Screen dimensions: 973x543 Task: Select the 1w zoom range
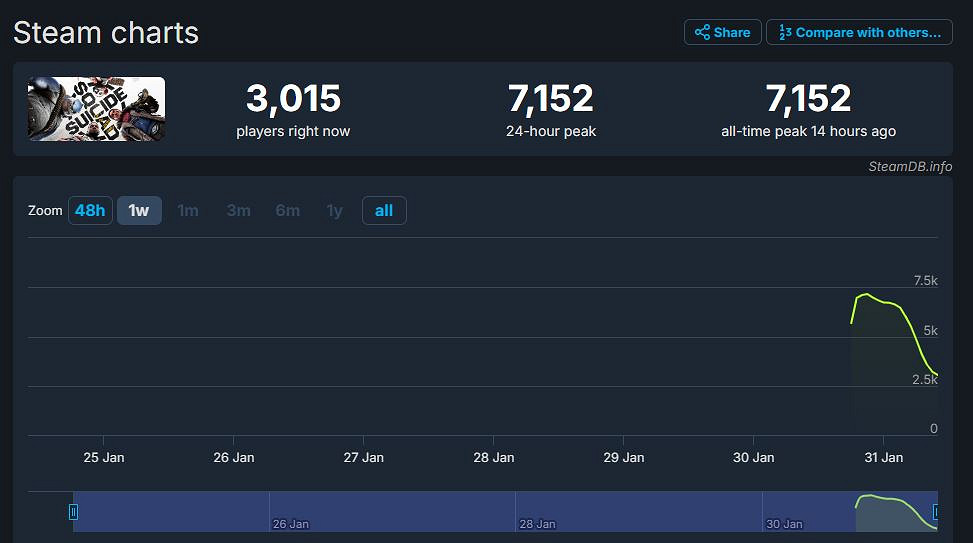point(139,211)
